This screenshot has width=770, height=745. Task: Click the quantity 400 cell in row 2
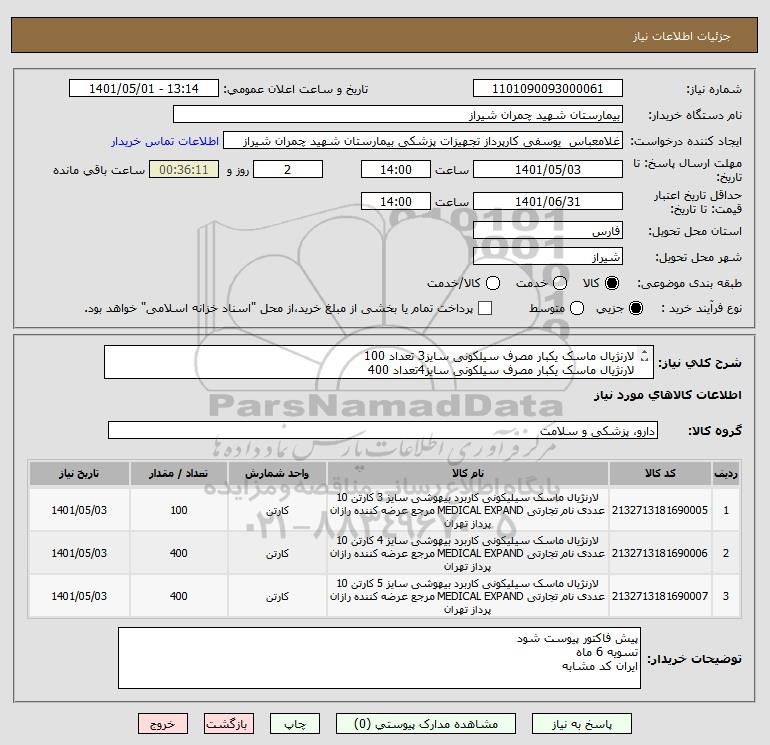(x=179, y=553)
